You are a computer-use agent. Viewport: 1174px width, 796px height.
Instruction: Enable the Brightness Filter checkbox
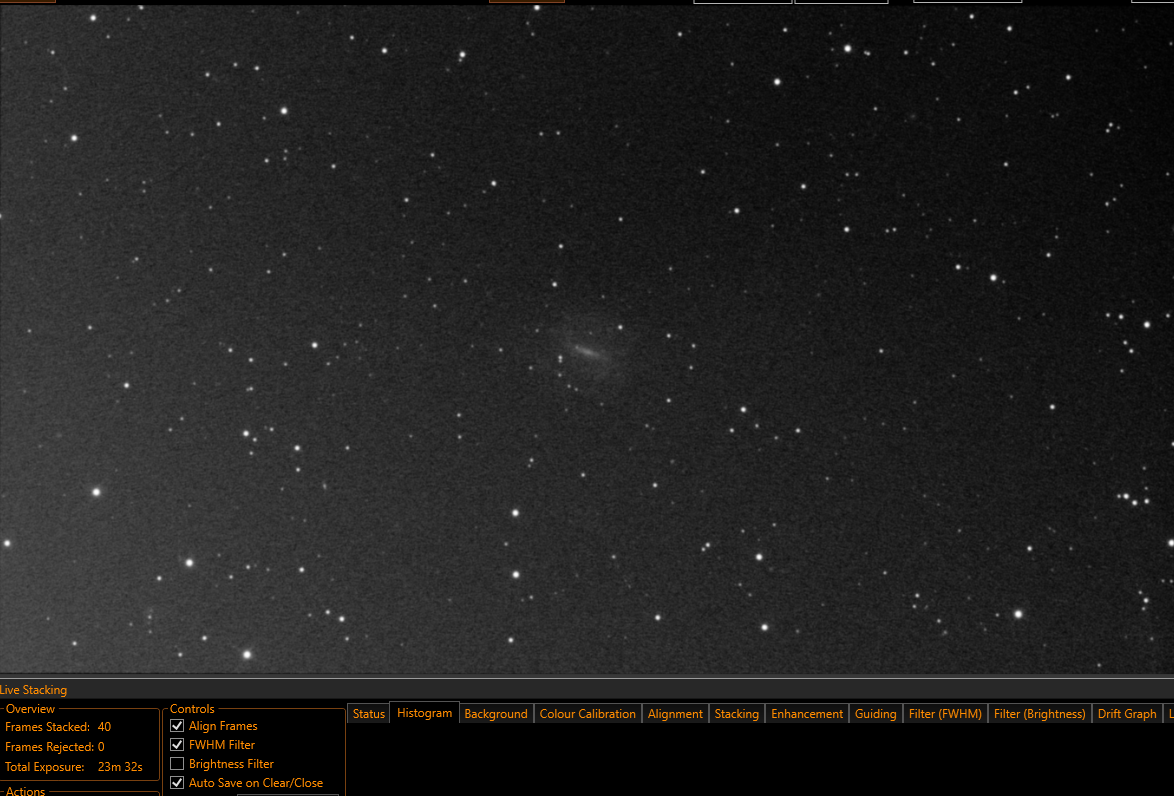click(177, 764)
